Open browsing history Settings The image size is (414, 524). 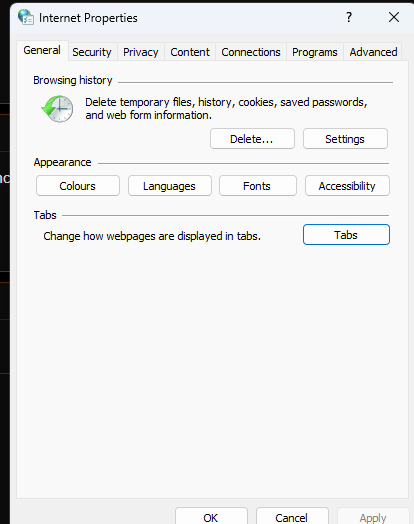click(x=345, y=139)
